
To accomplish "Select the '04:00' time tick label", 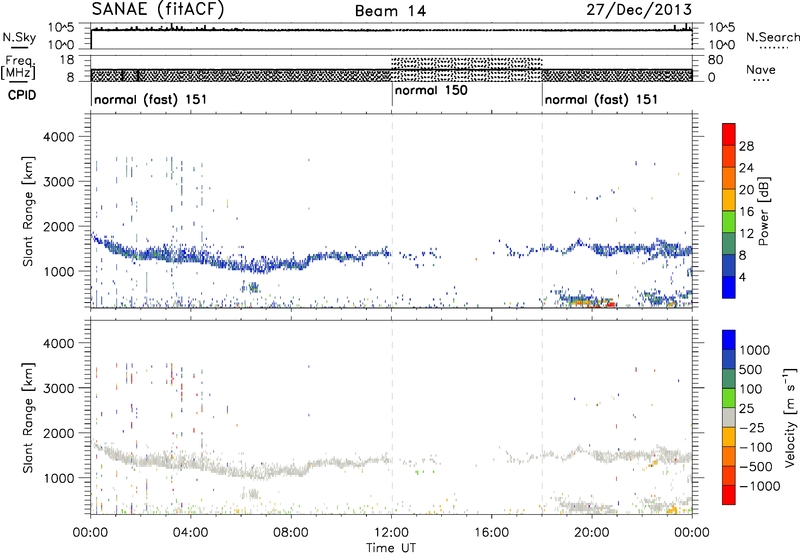I will pos(190,533).
